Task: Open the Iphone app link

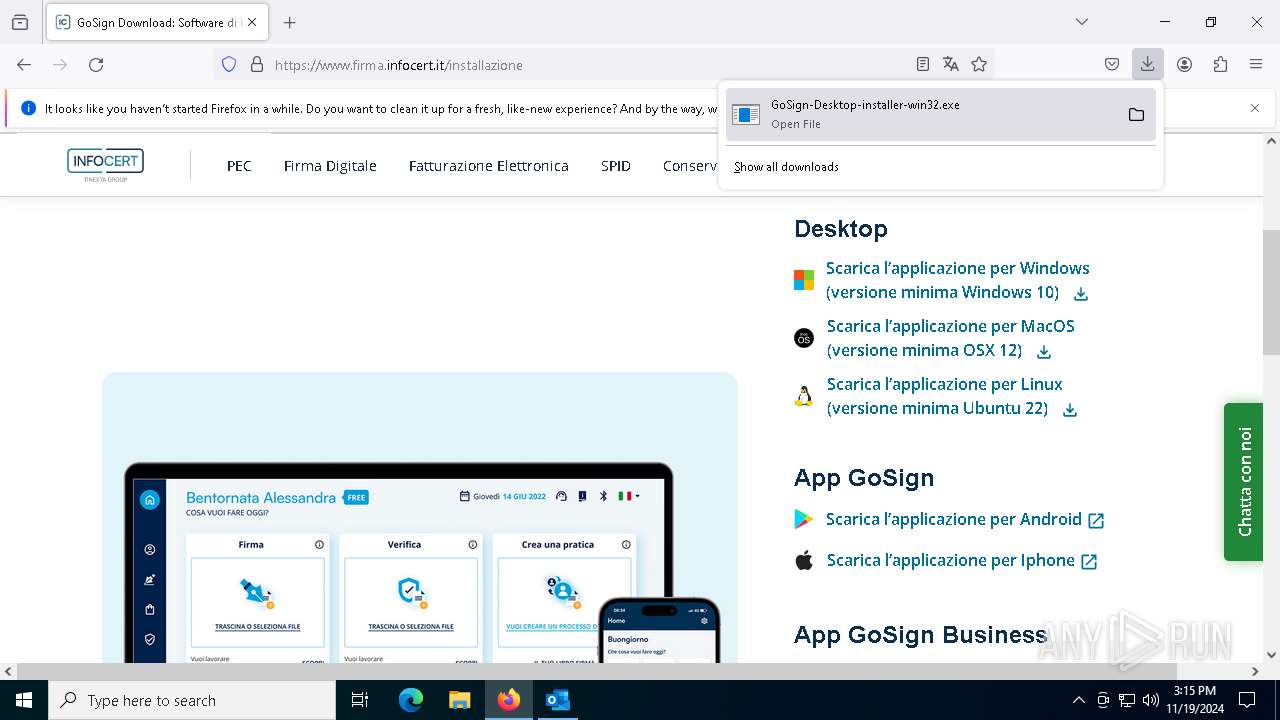Action: click(961, 561)
